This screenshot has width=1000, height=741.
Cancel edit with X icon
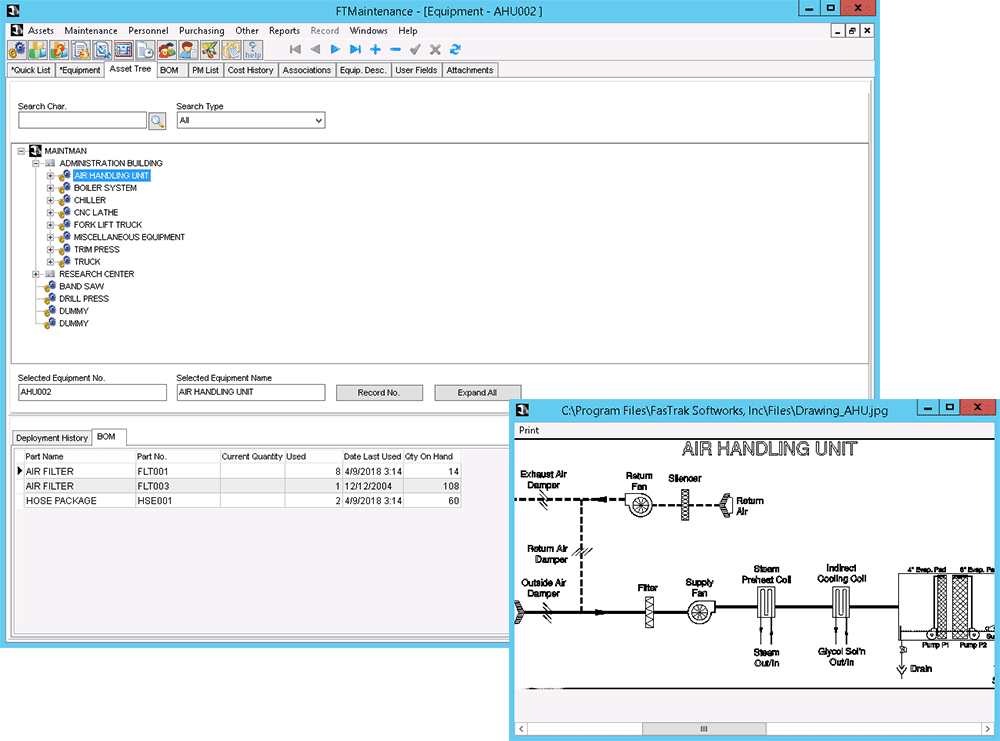tap(435, 50)
